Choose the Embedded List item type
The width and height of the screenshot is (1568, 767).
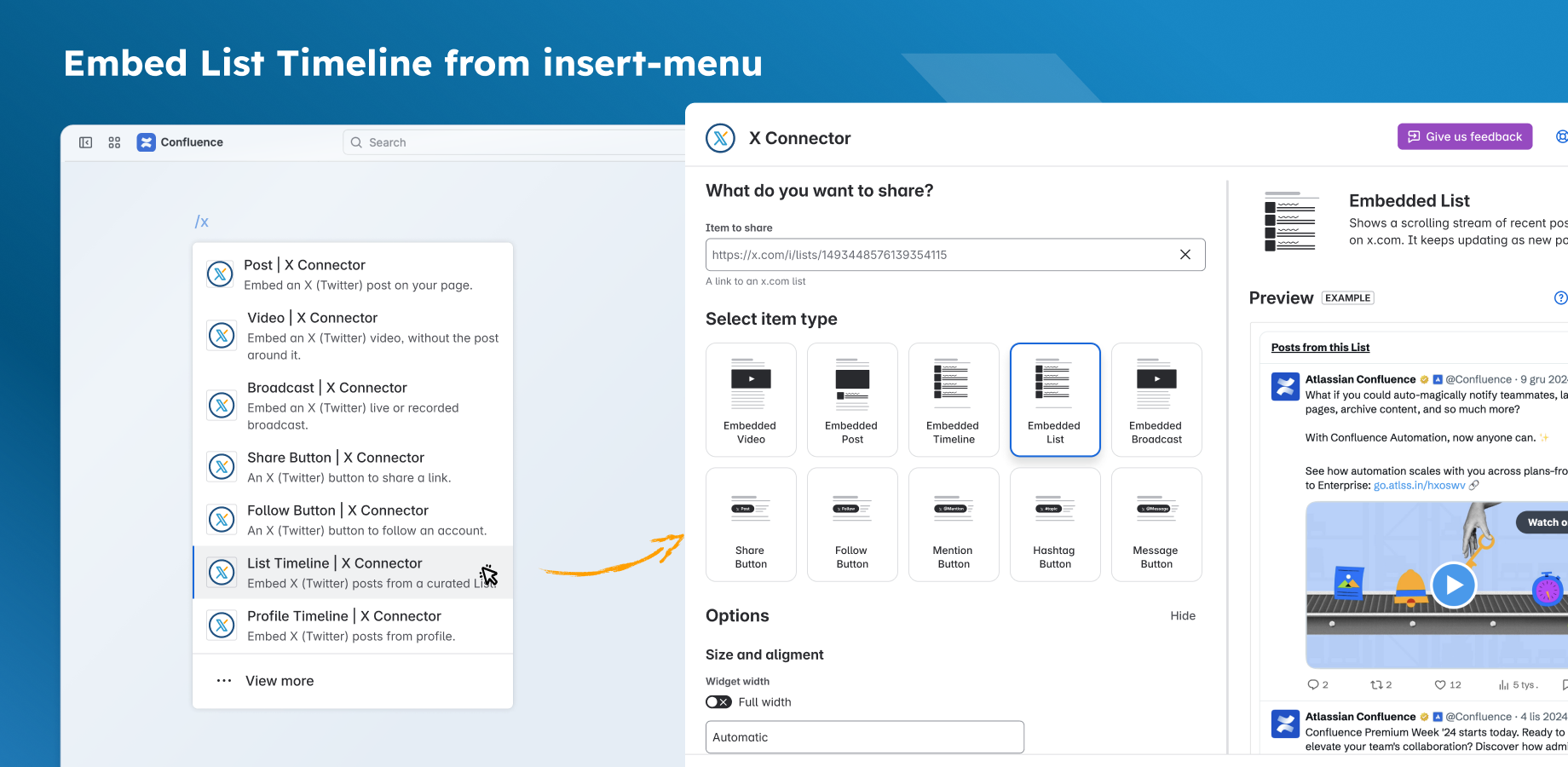pos(1055,400)
